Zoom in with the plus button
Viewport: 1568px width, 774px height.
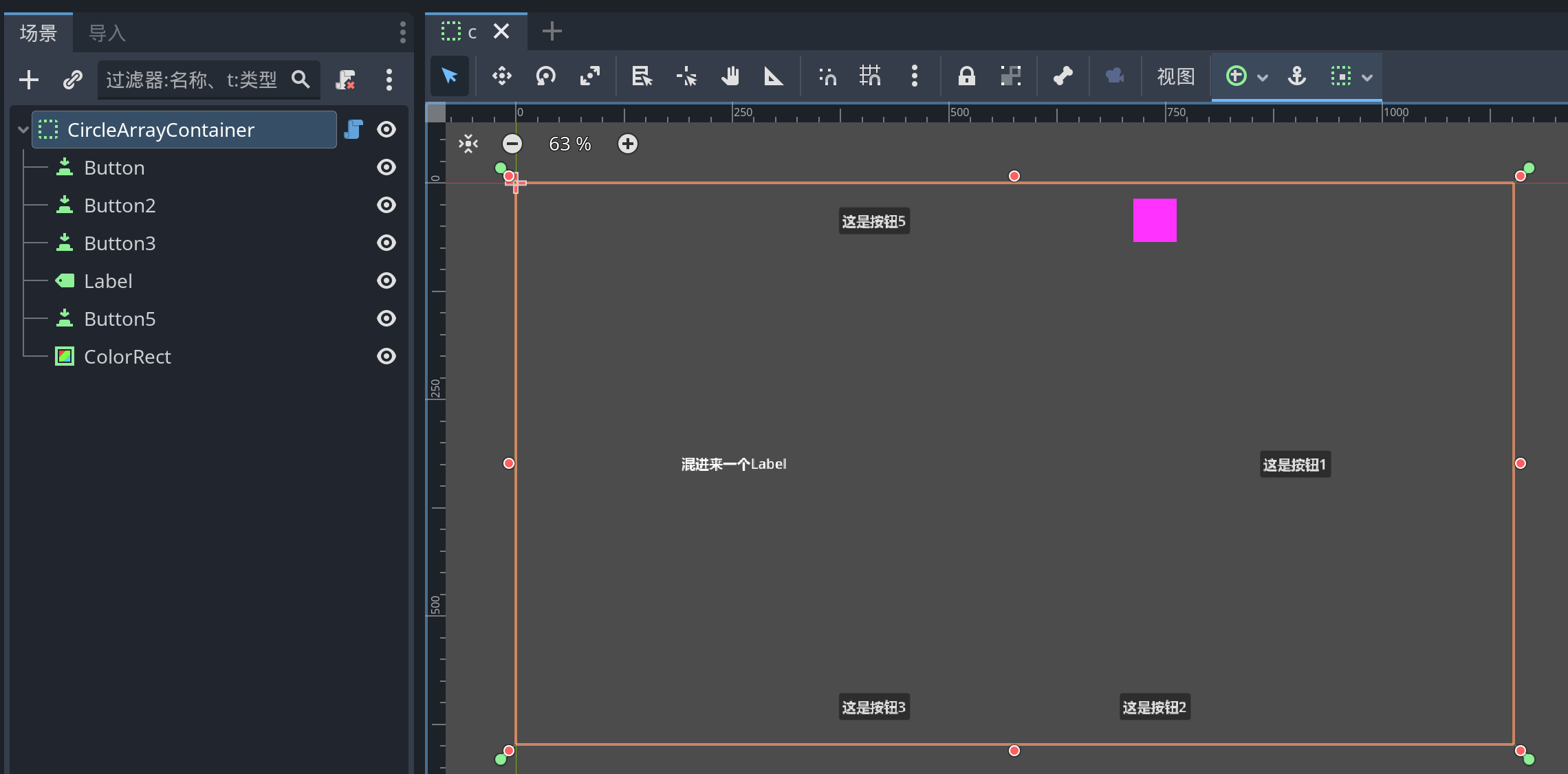pos(628,144)
